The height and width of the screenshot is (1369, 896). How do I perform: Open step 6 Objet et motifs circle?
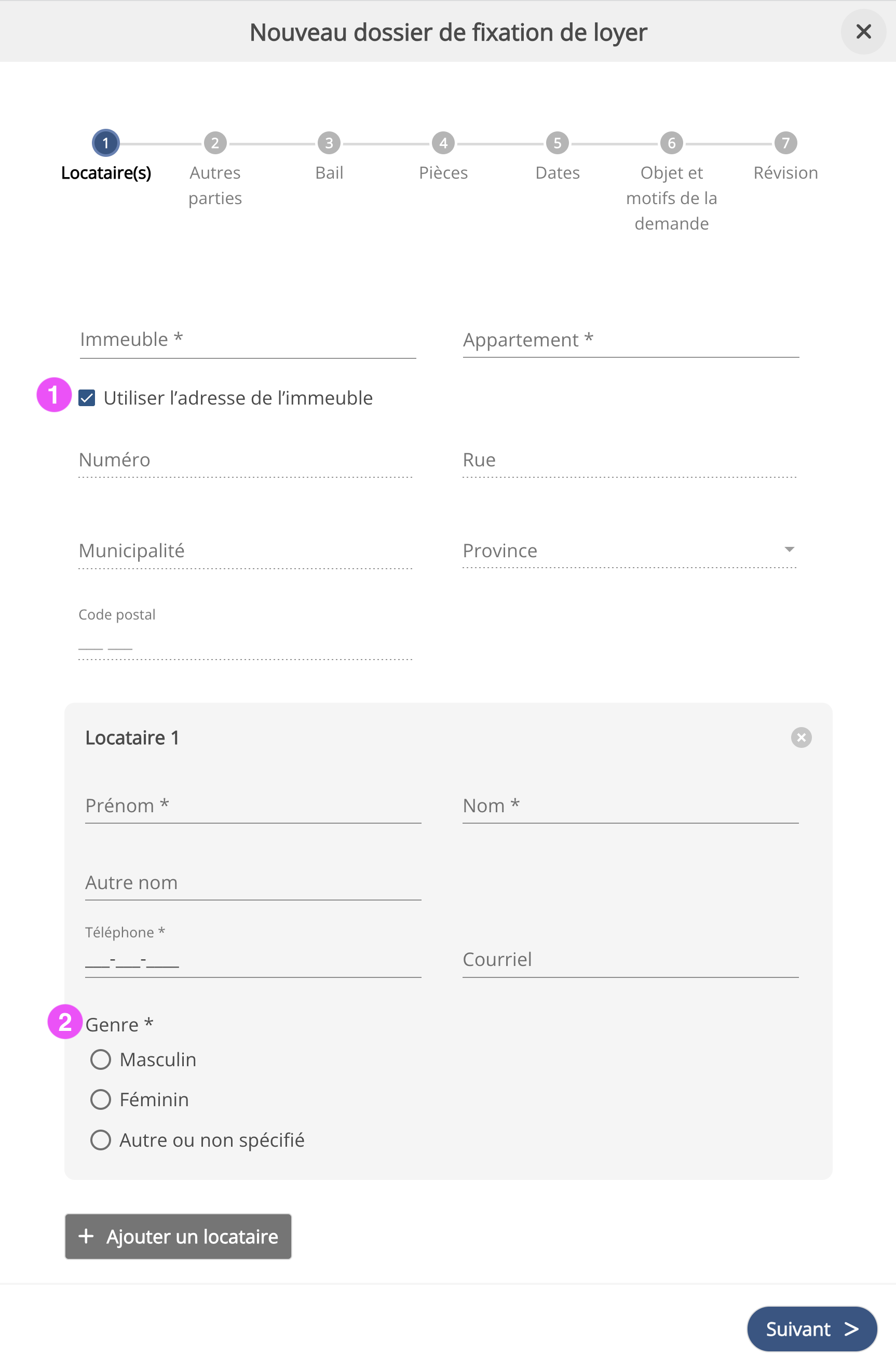671,143
